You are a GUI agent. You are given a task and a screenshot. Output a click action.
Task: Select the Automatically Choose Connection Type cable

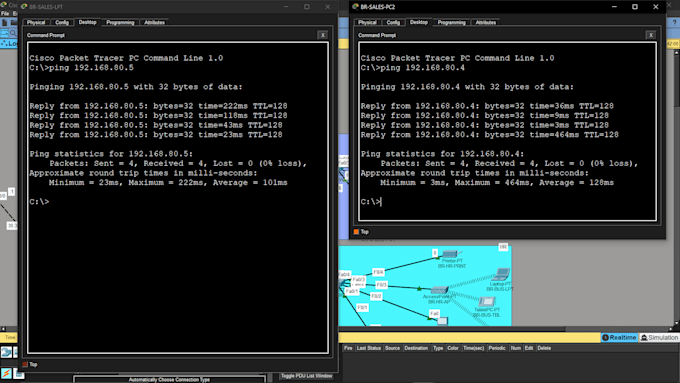tap(169, 380)
